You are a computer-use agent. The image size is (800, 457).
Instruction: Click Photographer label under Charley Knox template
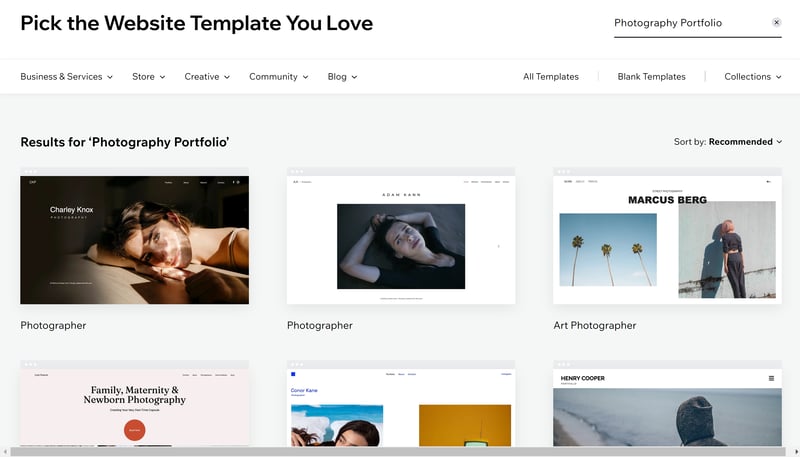coord(53,325)
